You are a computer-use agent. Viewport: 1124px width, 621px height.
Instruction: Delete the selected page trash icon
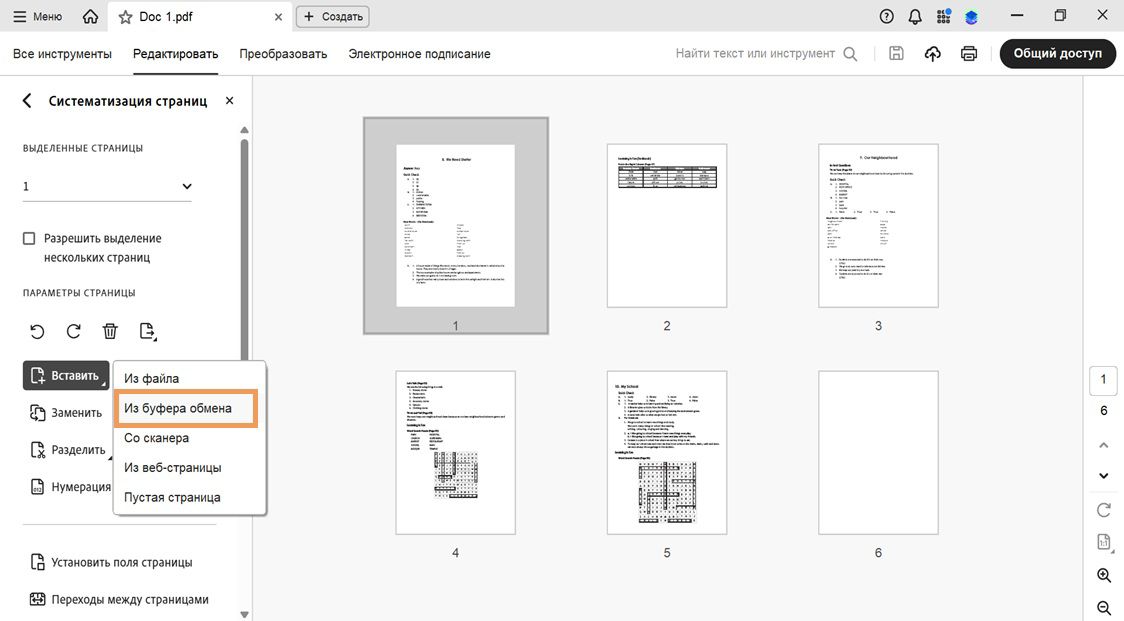[x=110, y=331]
